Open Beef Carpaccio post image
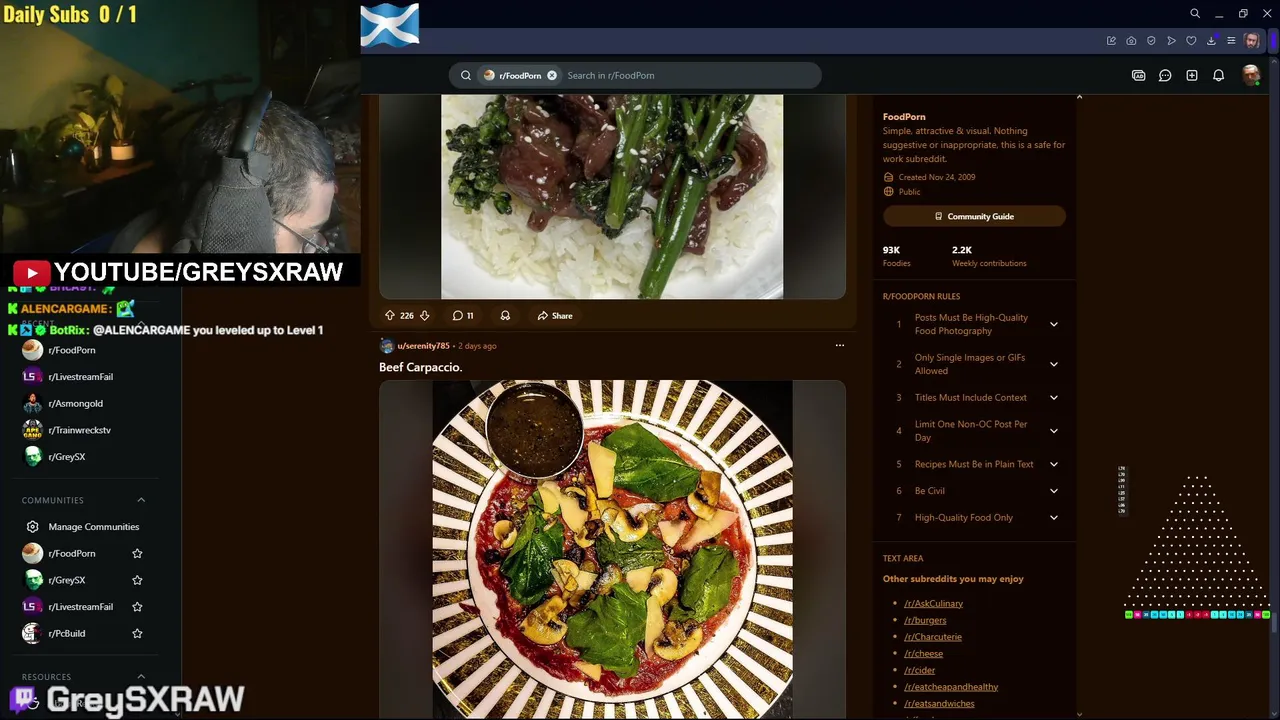This screenshot has height=720, width=1280. pos(612,548)
